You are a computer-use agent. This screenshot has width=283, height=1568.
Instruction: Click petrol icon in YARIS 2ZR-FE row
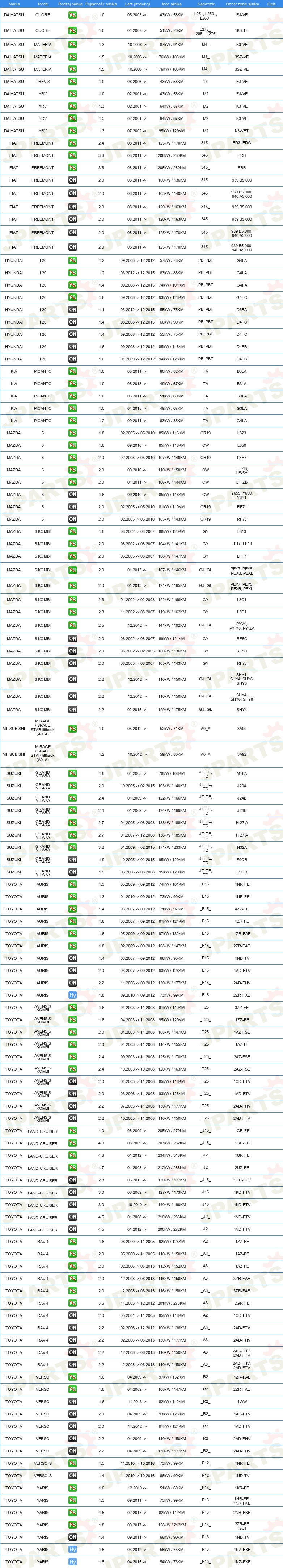[x=72, y=1525]
